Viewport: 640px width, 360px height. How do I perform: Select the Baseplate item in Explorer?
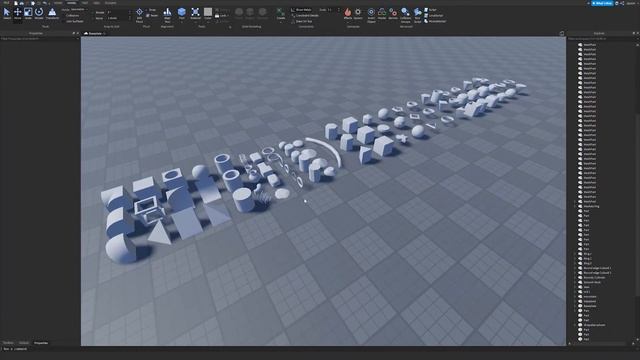[x=590, y=306]
